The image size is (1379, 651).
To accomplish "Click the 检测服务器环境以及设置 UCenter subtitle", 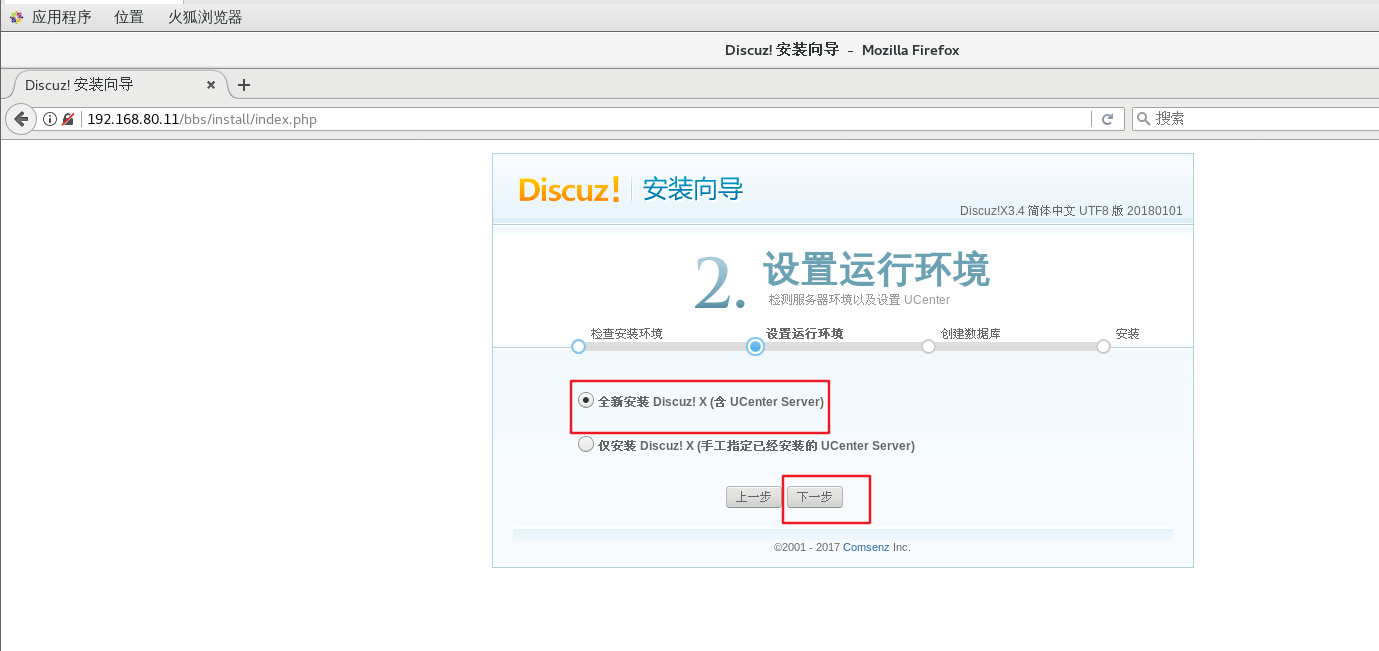I will pyautogui.click(x=859, y=300).
